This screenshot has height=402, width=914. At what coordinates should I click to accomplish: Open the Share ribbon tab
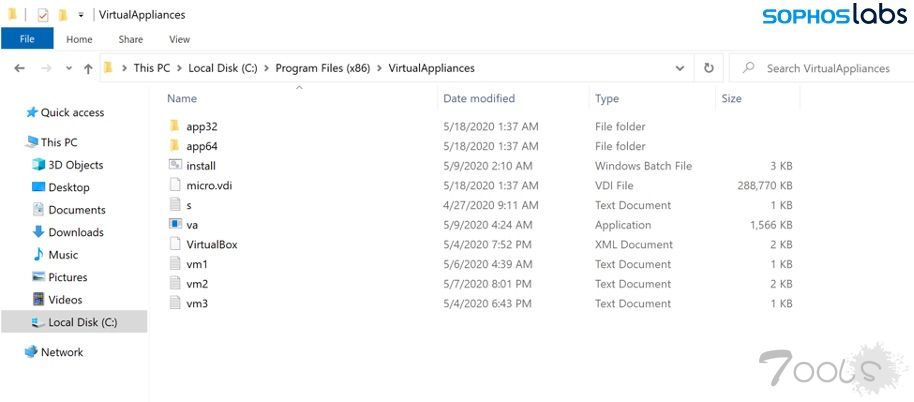tap(130, 39)
